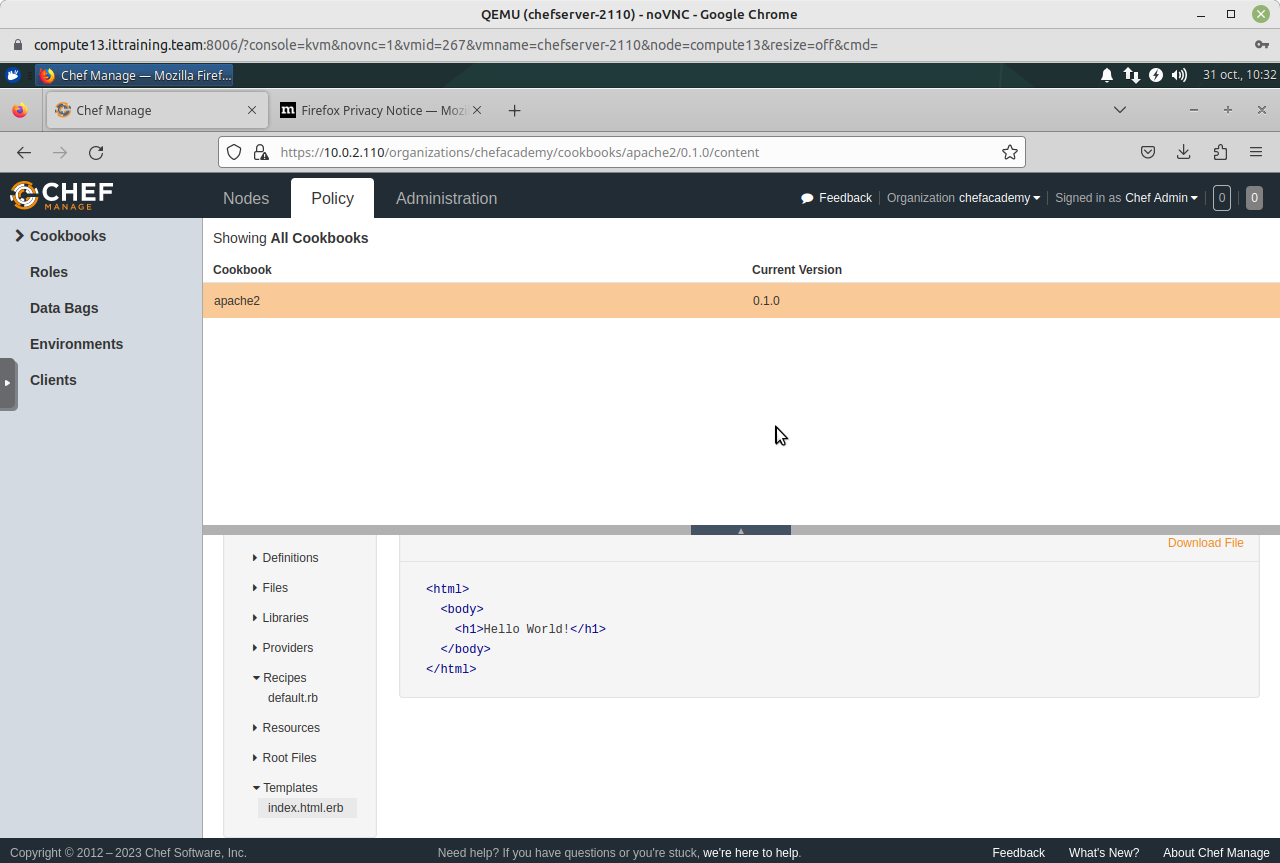Image resolution: width=1280 pixels, height=863 pixels.
Task: Click the Chef Manage logo
Action: pyautogui.click(x=62, y=195)
